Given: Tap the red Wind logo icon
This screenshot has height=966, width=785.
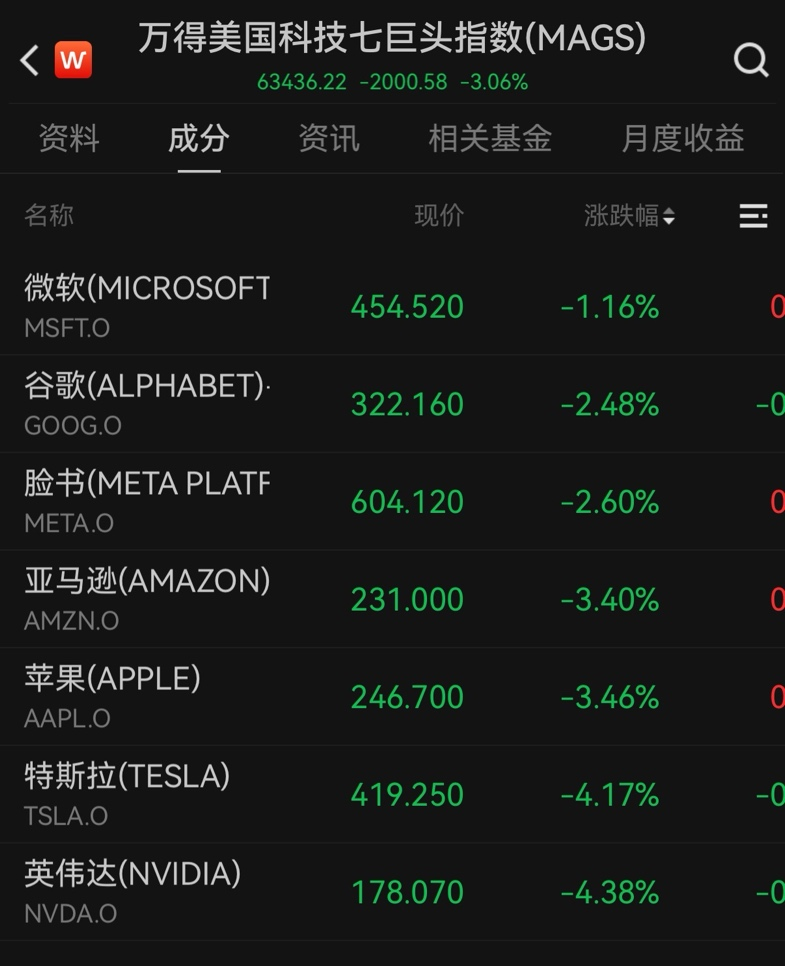Looking at the screenshot, I should (73, 60).
